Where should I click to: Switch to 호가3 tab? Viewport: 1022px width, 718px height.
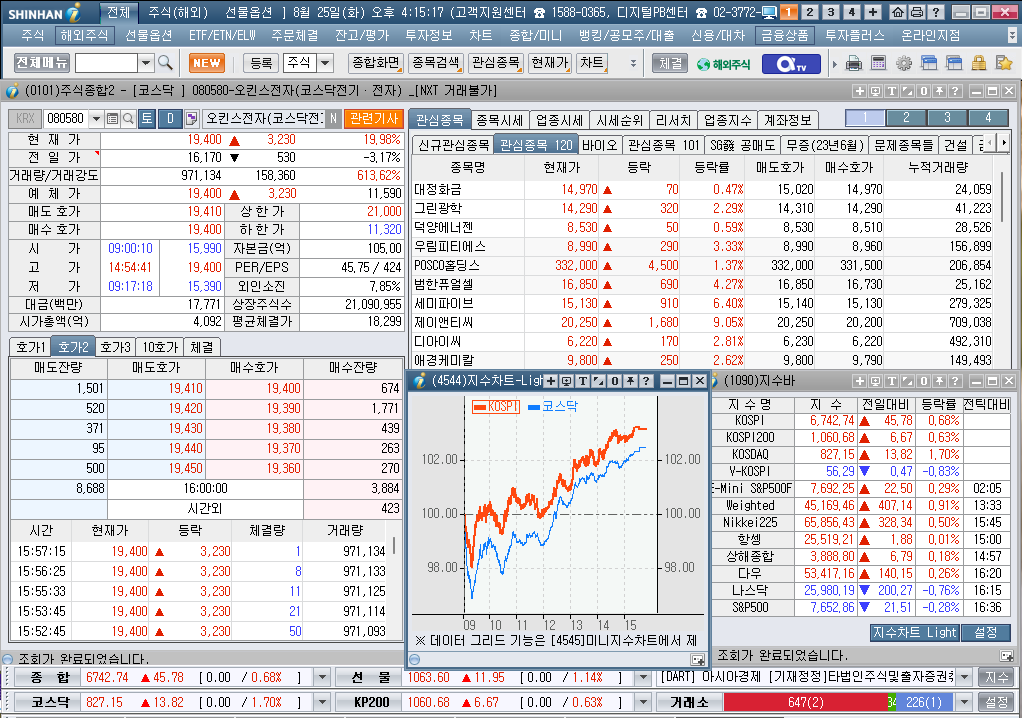point(116,347)
